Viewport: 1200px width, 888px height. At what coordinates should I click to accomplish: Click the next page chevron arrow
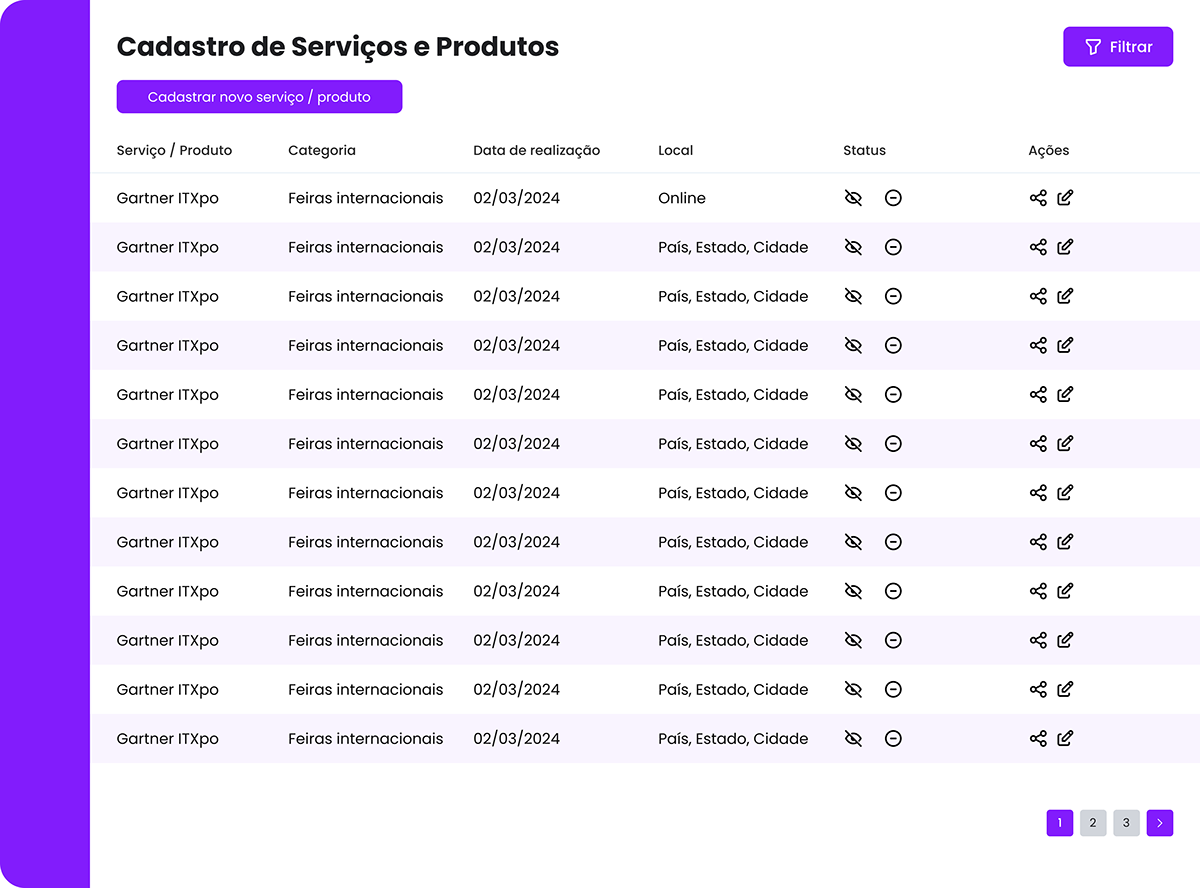point(1160,823)
